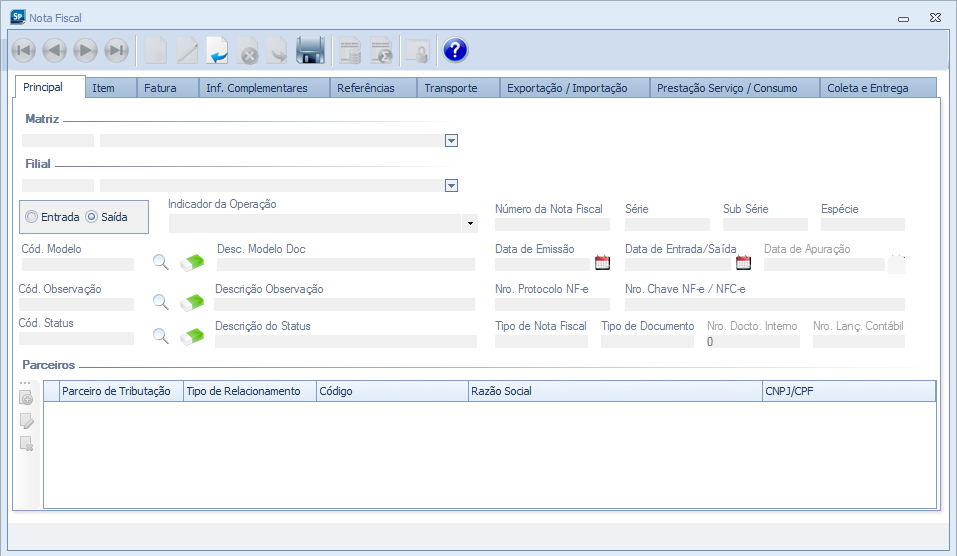This screenshot has height=556, width=957.
Task: Clear Cód. Observação with green eraser icon
Action: click(x=192, y=302)
